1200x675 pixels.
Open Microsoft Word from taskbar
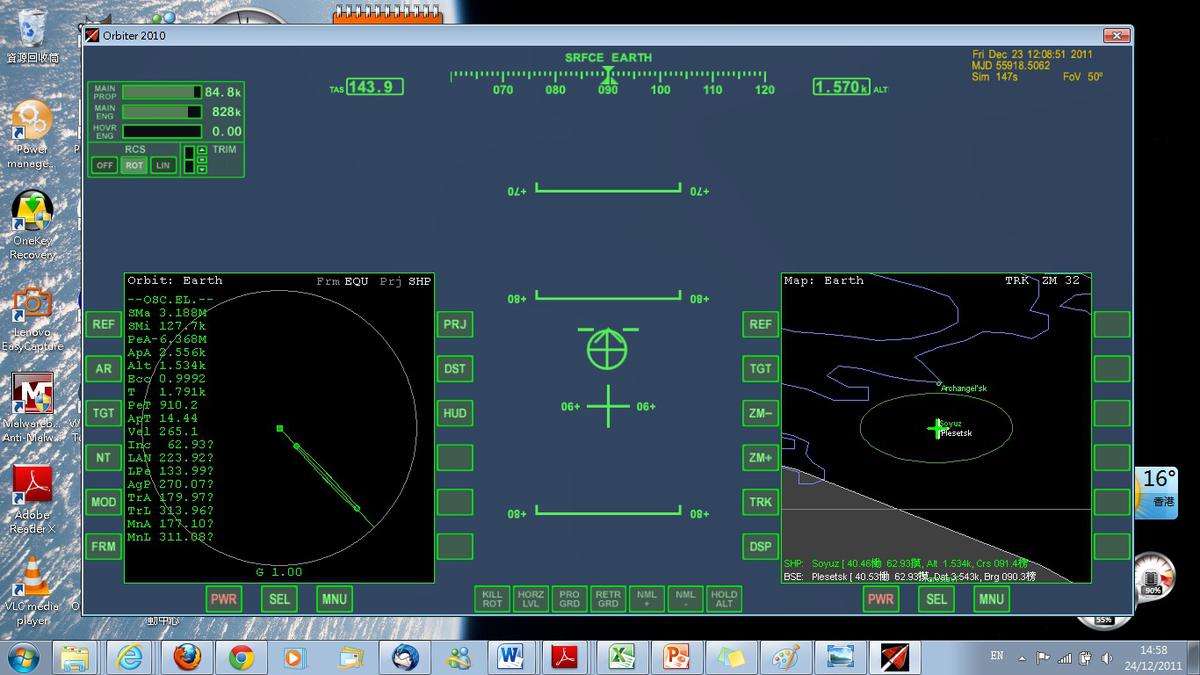510,657
